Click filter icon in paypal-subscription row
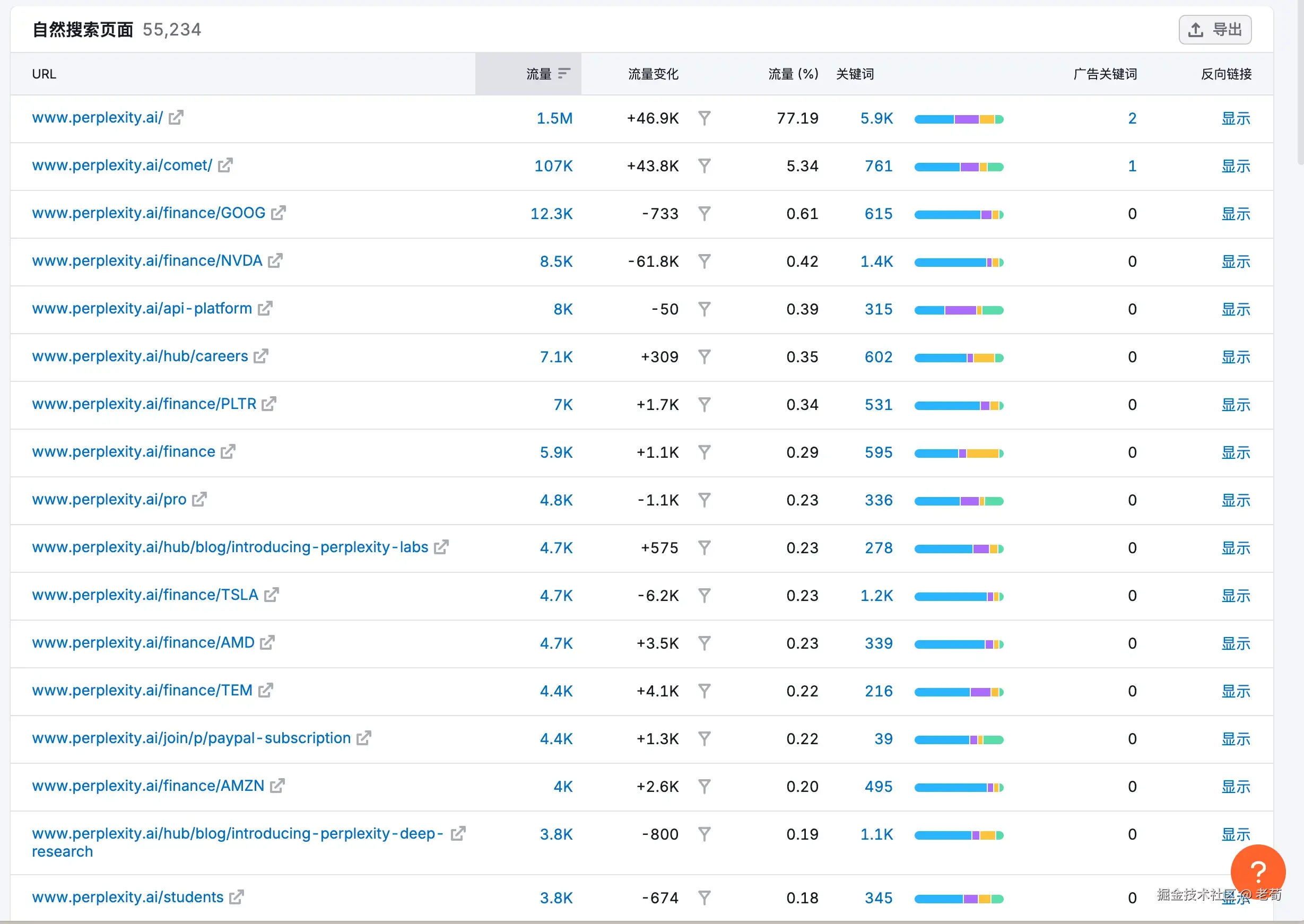This screenshot has width=1304, height=924. pos(705,739)
